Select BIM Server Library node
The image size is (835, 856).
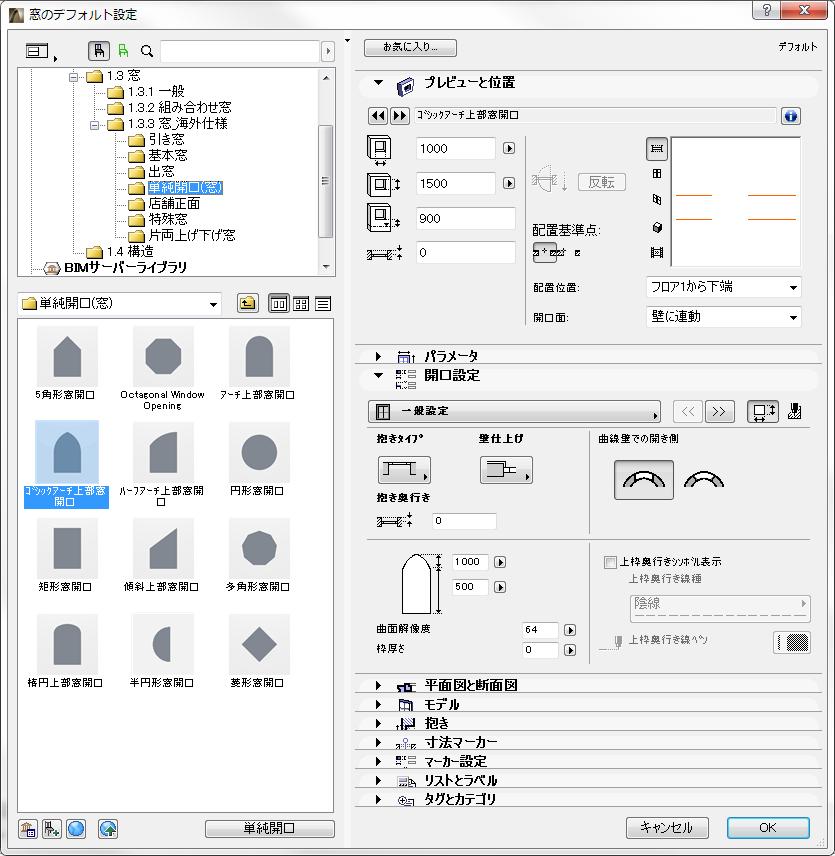126,268
